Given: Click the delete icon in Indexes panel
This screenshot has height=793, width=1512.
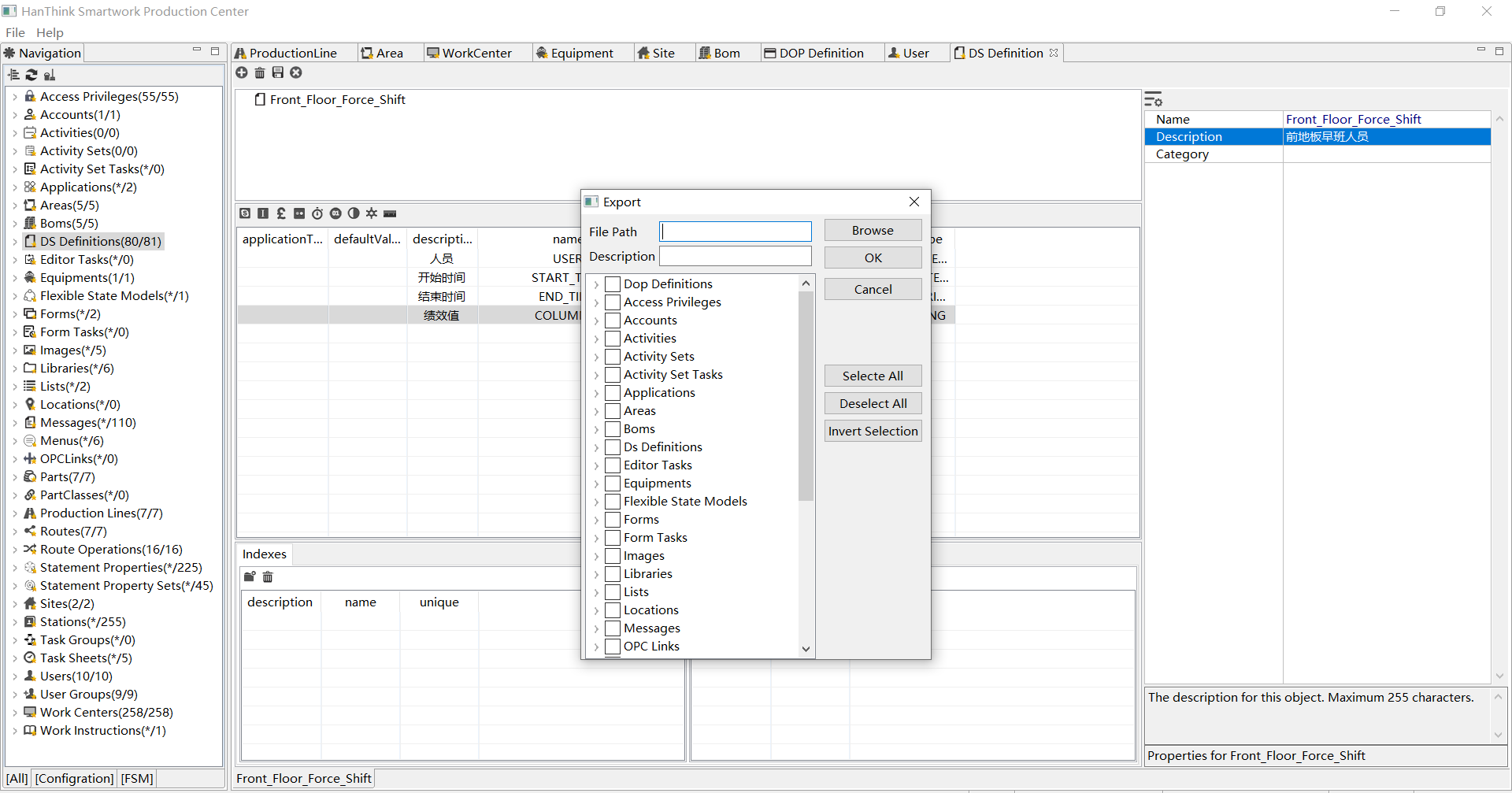Looking at the screenshot, I should (x=268, y=577).
